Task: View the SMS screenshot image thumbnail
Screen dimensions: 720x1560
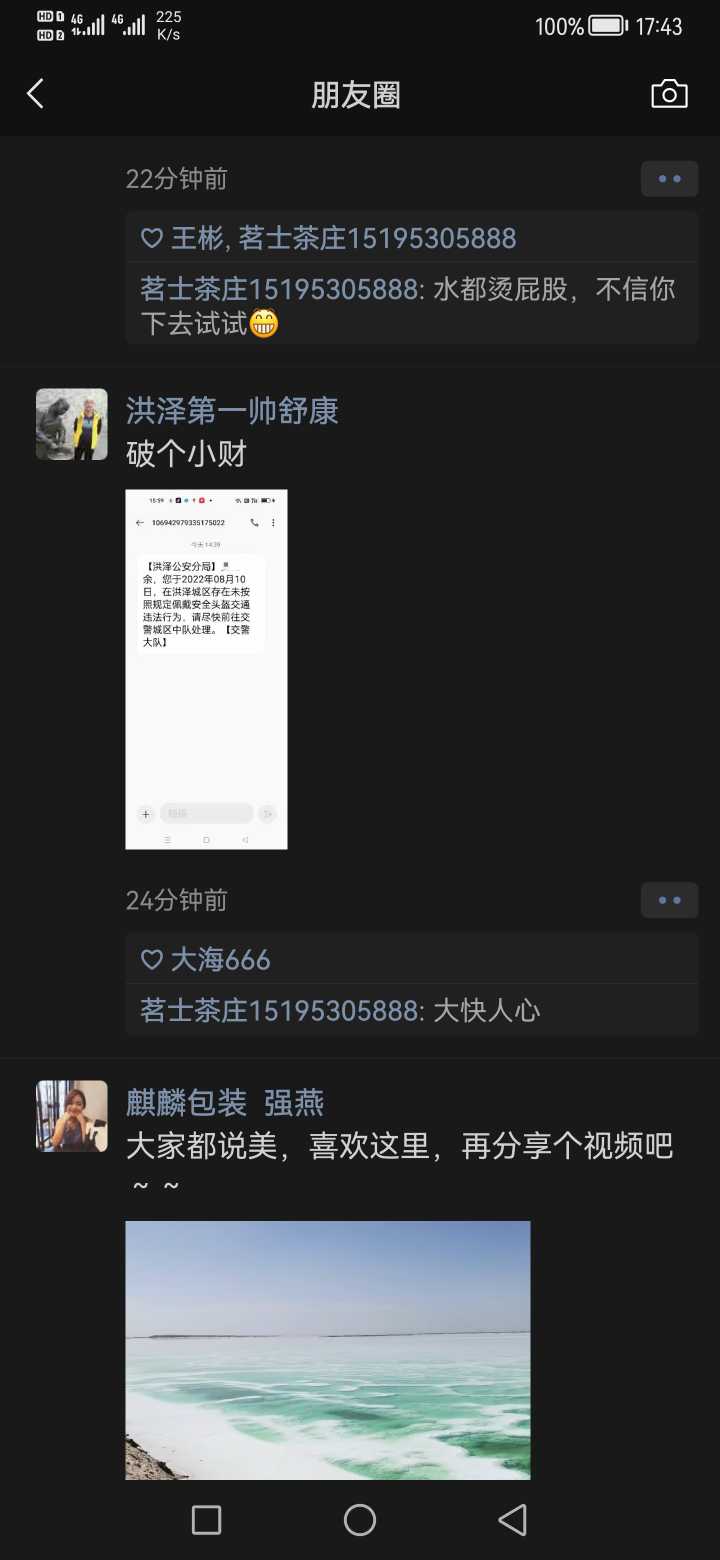Action: click(x=206, y=669)
